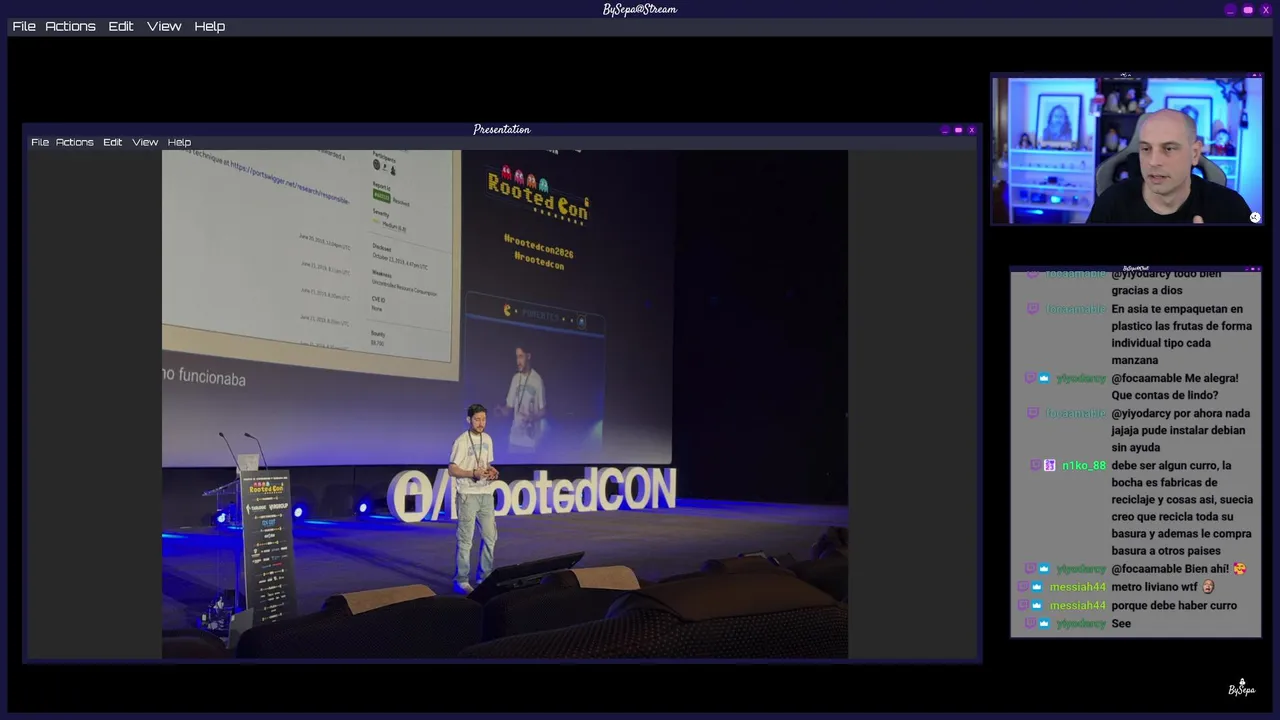Click the crown badge on the 'metro liviano wtf' message
Screen dimensions: 1280x720
pyautogui.click(x=1037, y=587)
